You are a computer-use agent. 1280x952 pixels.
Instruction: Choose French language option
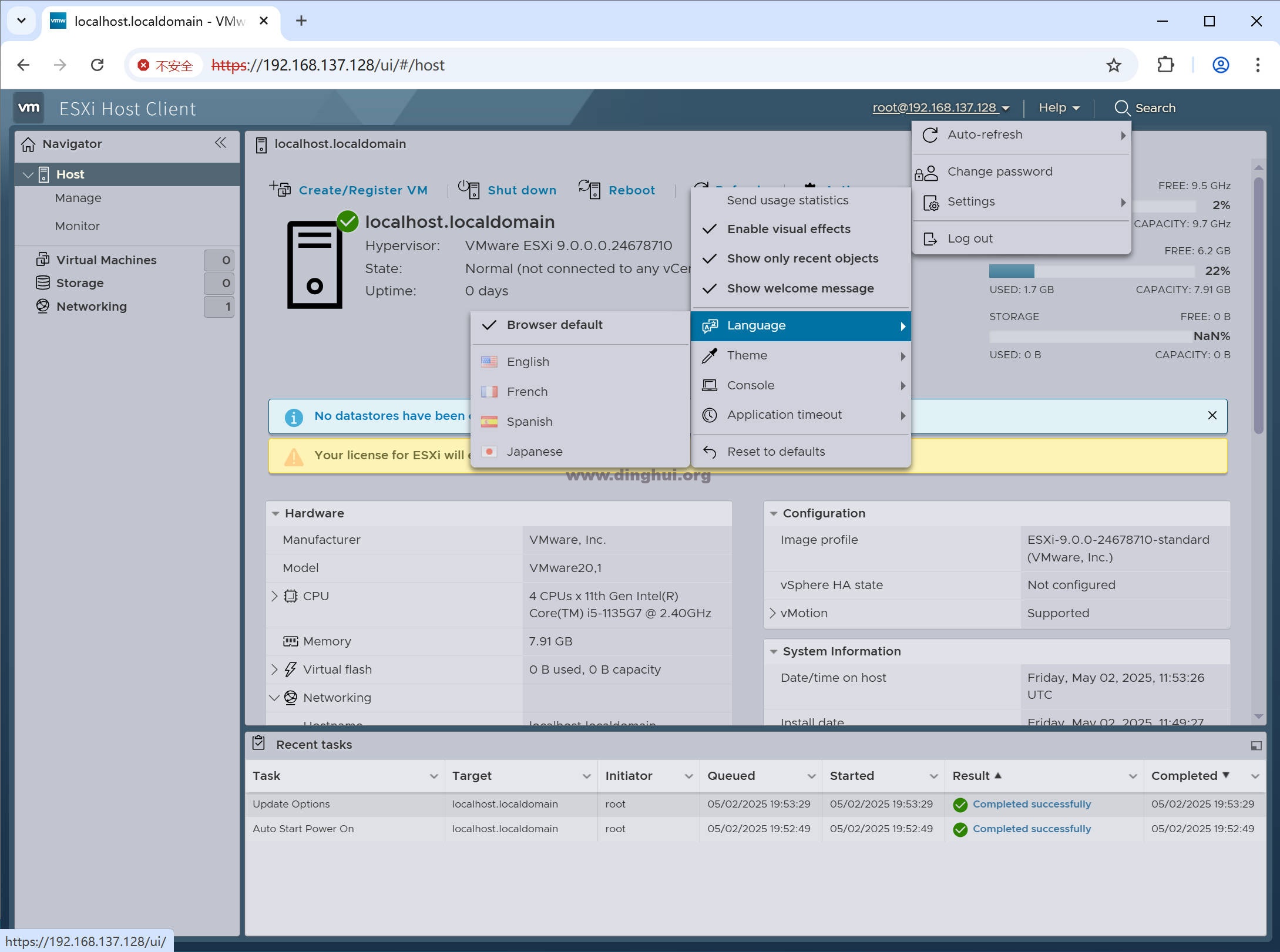coord(580,392)
